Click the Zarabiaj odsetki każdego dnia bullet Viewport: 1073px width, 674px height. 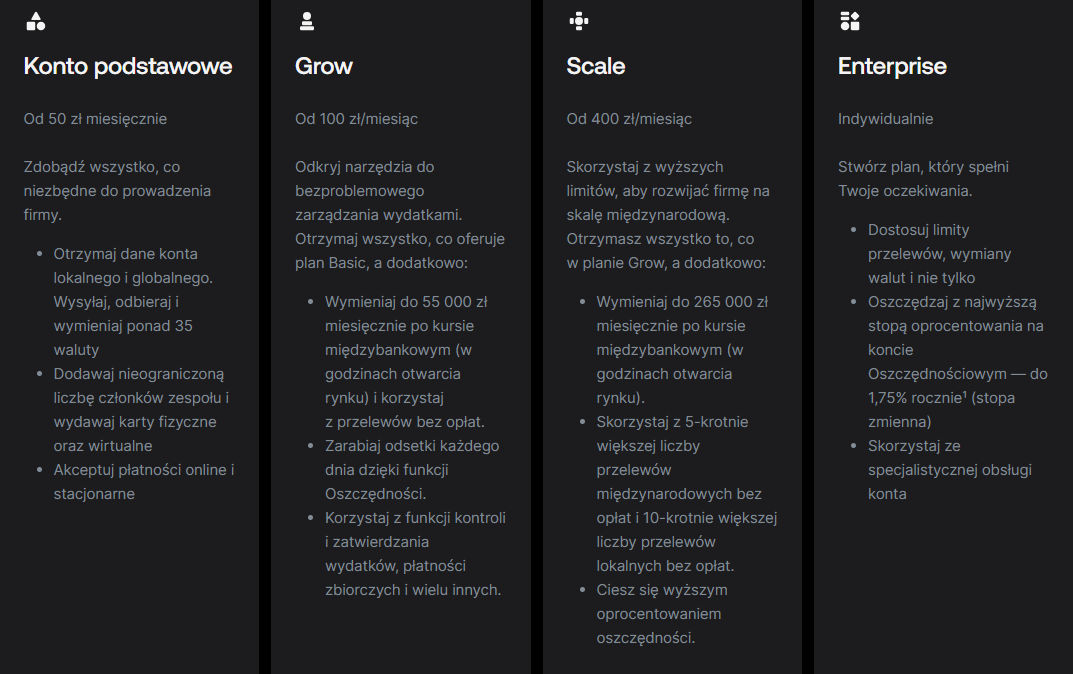click(412, 470)
